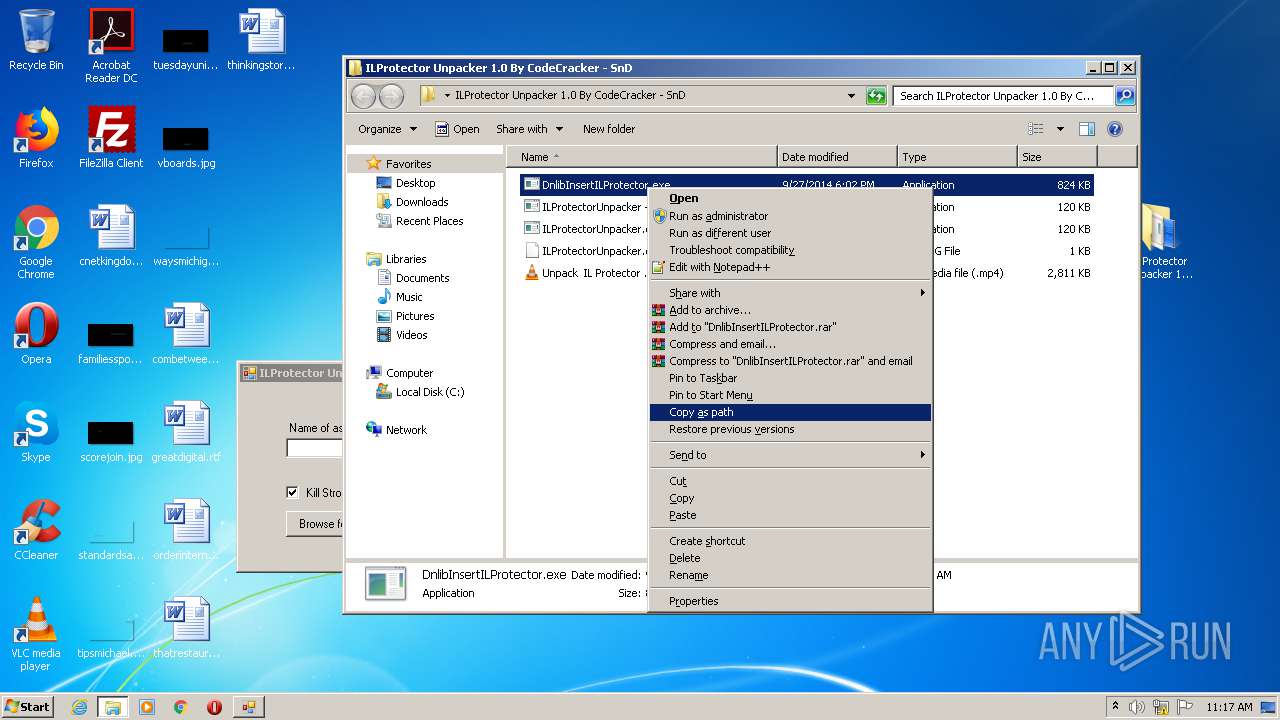Screen dimensions: 1280x720
Task: Open the Organize dropdown menu
Action: 387,129
